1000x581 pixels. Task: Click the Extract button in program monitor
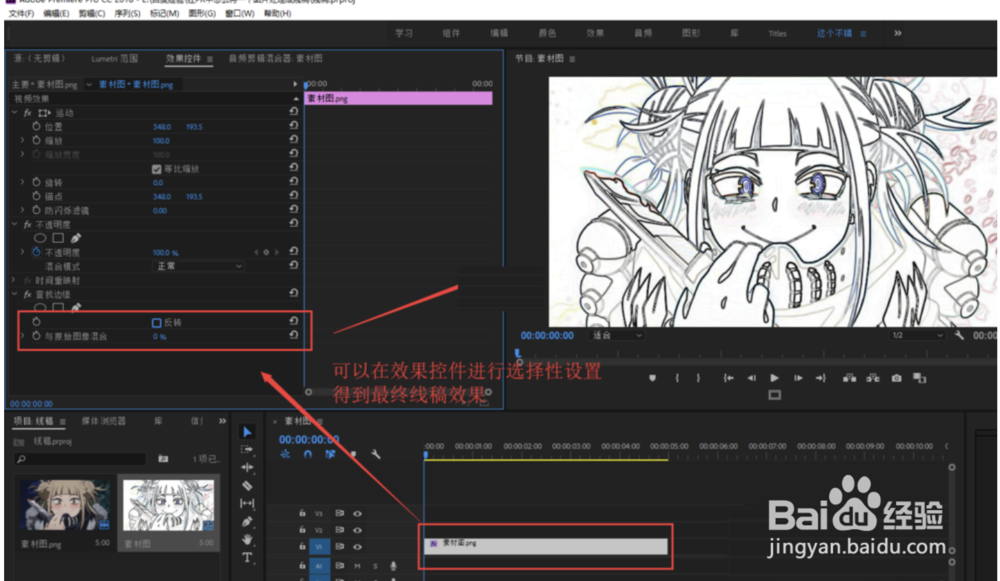coord(872,378)
